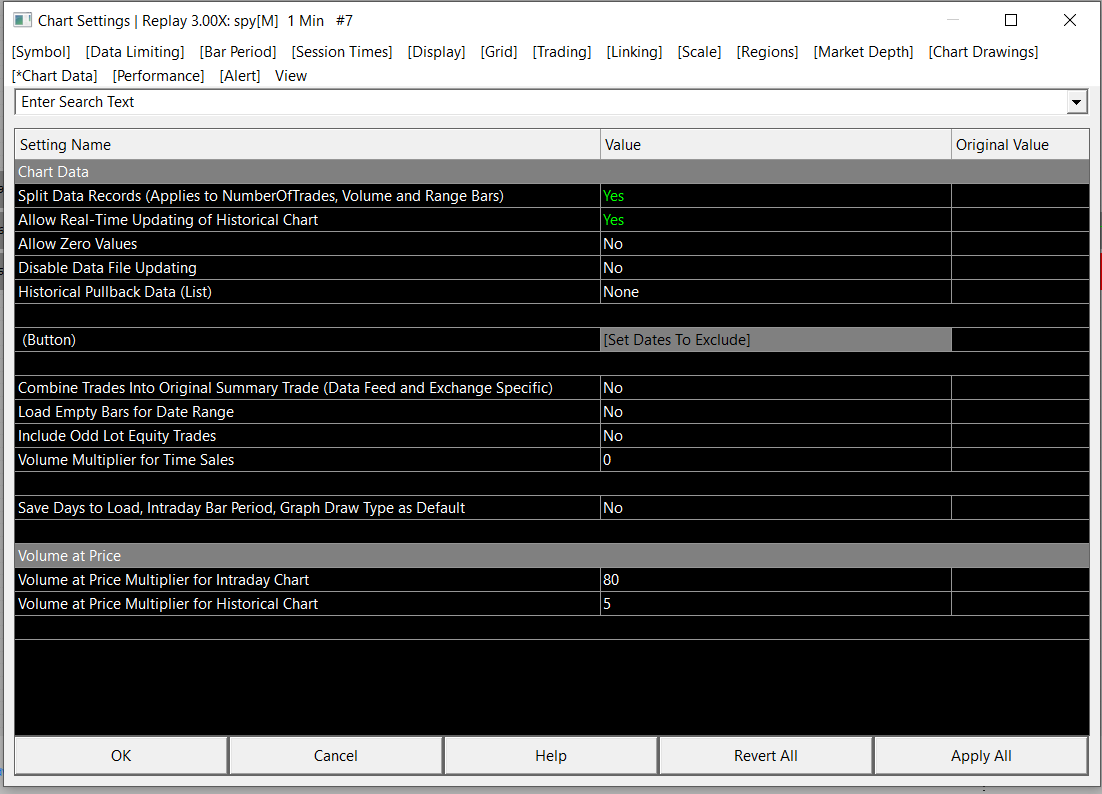The width and height of the screenshot is (1102, 794).
Task: Click the Apply All button
Action: (x=981, y=756)
